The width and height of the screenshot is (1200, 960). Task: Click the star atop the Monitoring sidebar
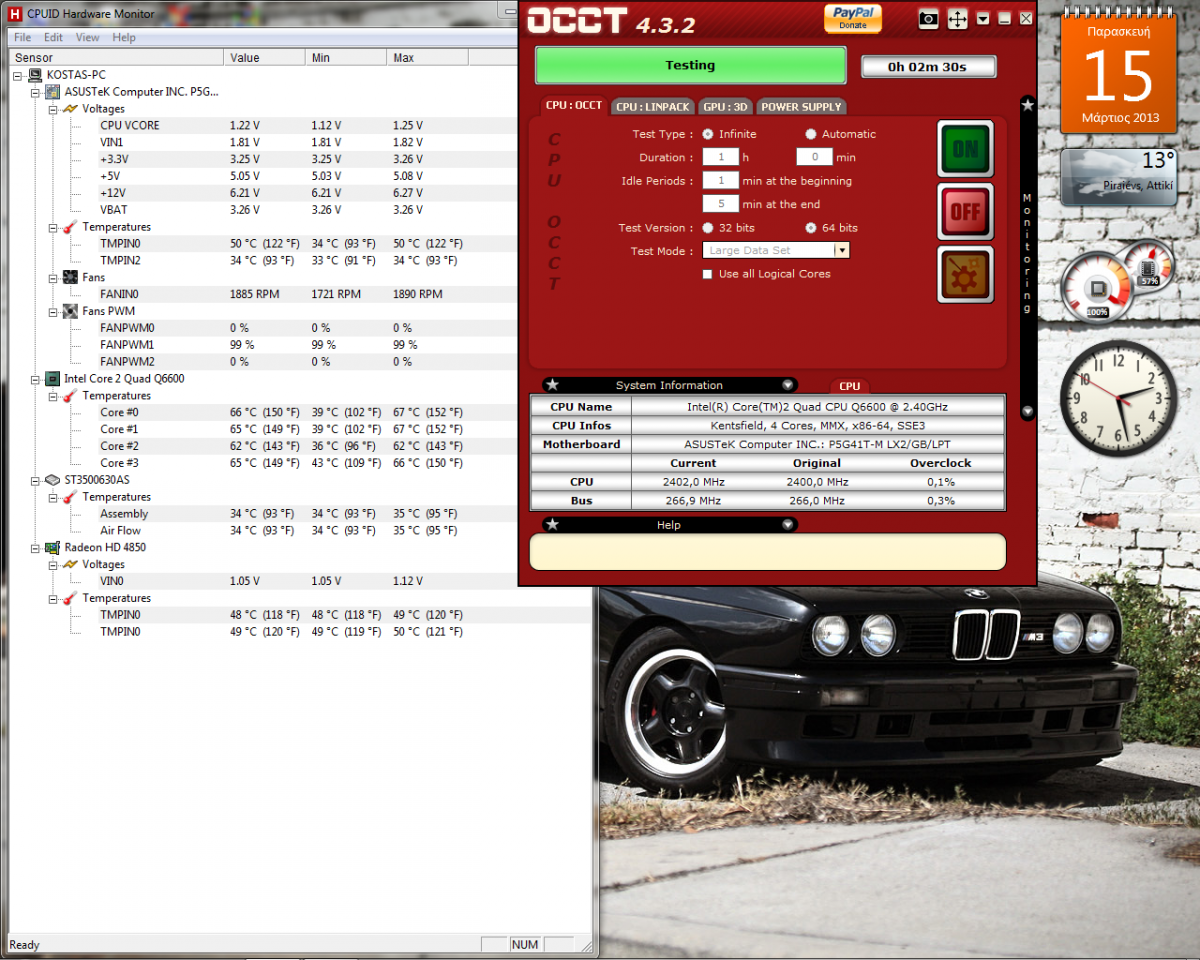[1027, 104]
